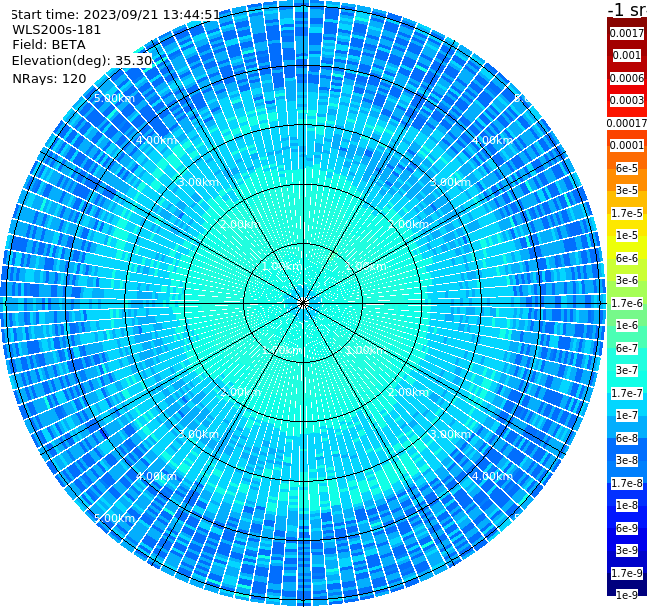Select the 1.7e-6 color bar label
647x607 pixels.
coord(627,303)
